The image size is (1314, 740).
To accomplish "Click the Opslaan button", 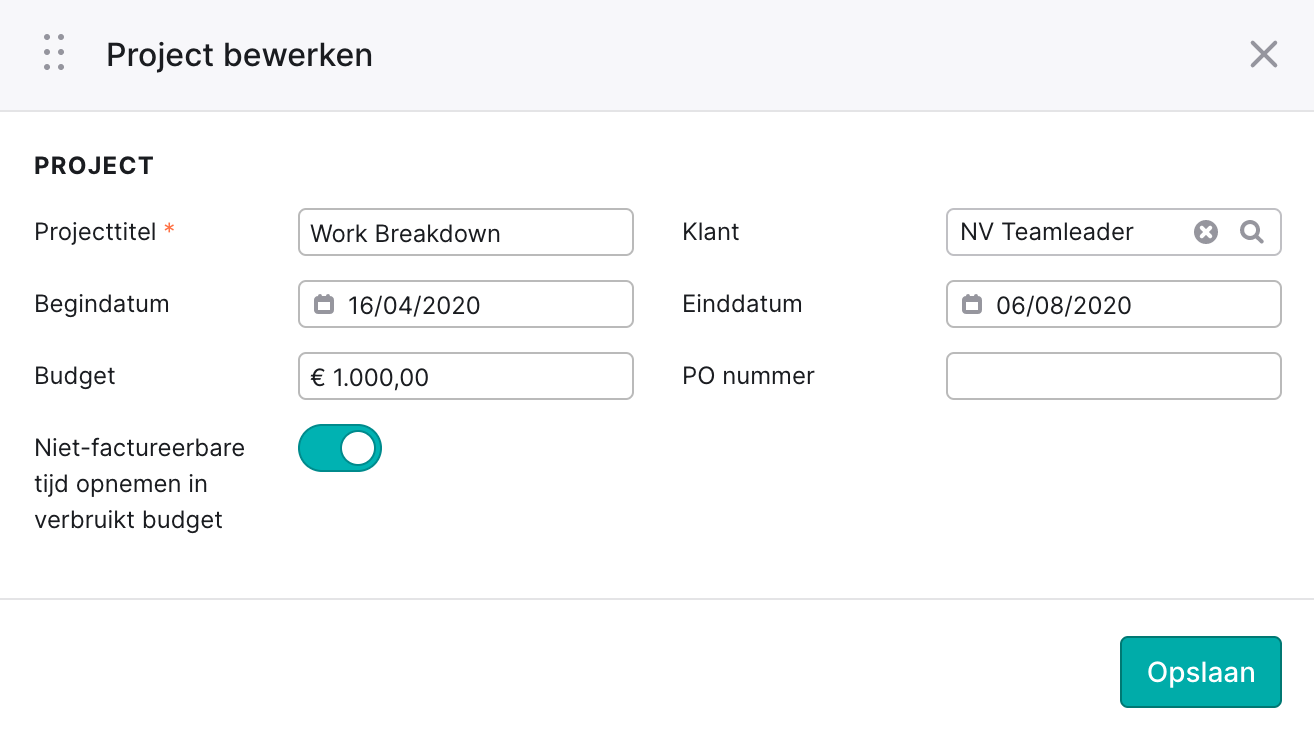I will coord(1201,672).
